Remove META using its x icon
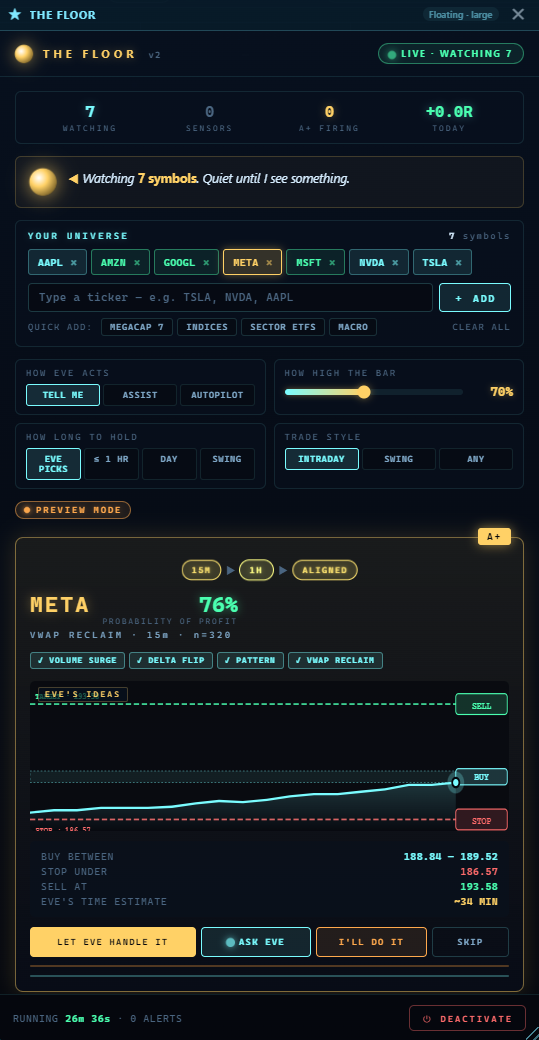Image resolution: width=539 pixels, height=1040 pixels. coord(269,263)
